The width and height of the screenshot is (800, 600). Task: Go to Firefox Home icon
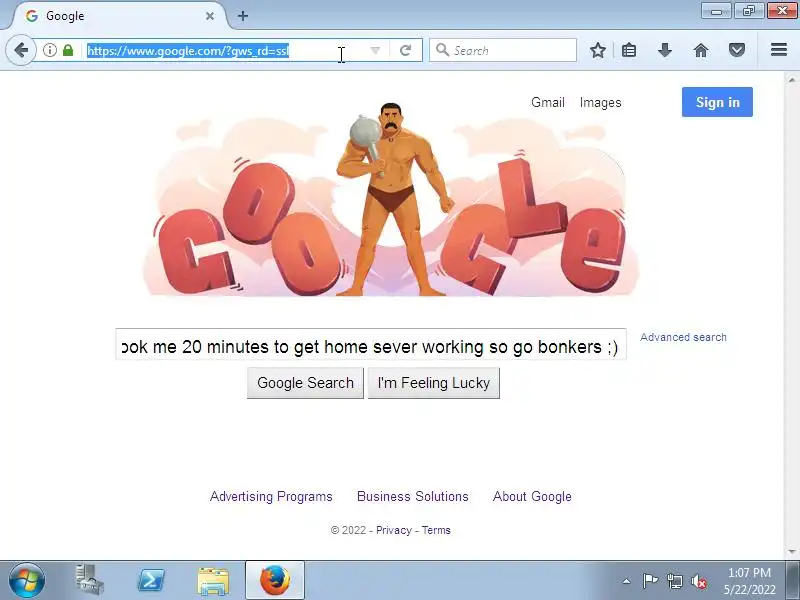tap(701, 50)
